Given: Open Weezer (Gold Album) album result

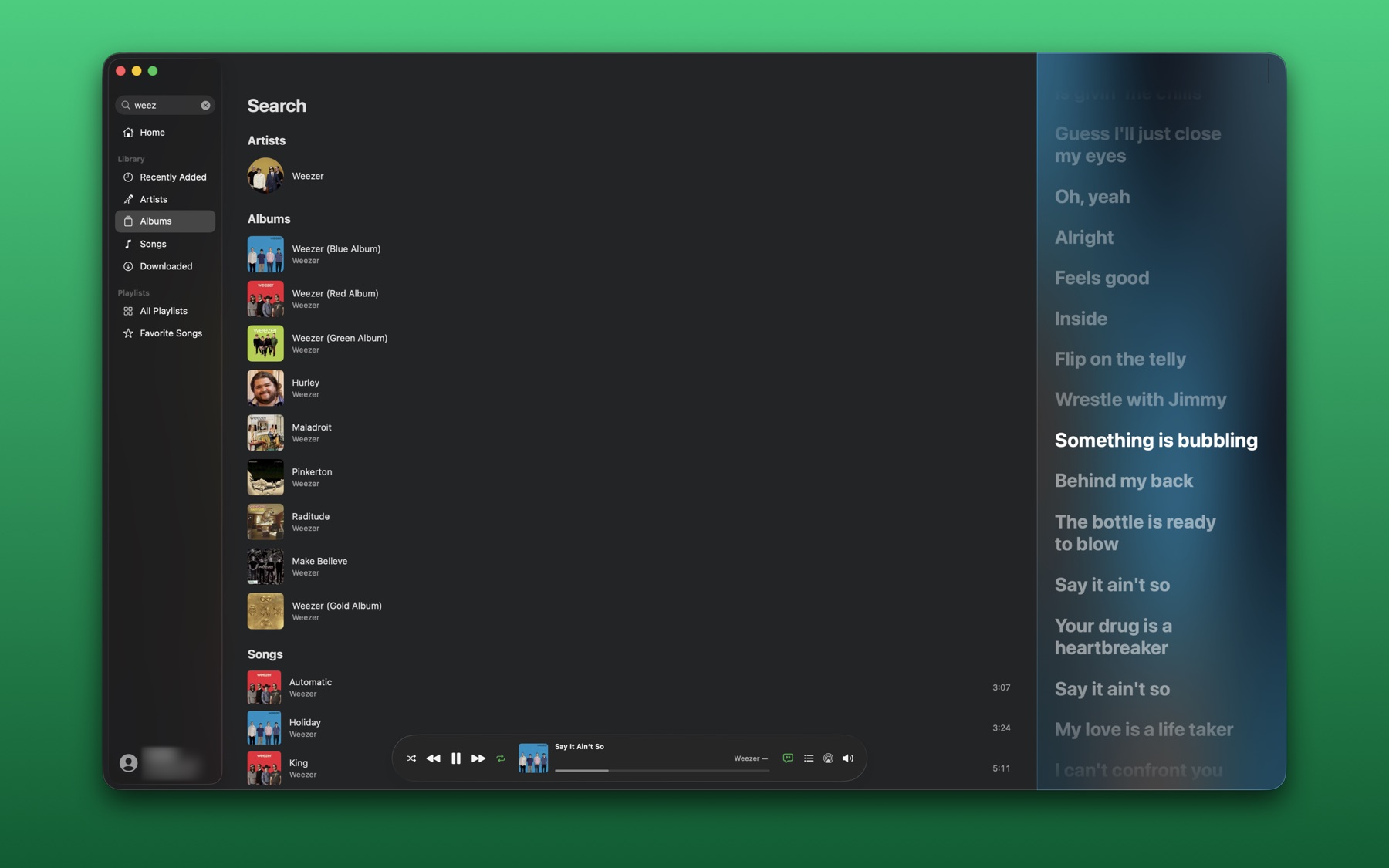Looking at the screenshot, I should point(629,611).
